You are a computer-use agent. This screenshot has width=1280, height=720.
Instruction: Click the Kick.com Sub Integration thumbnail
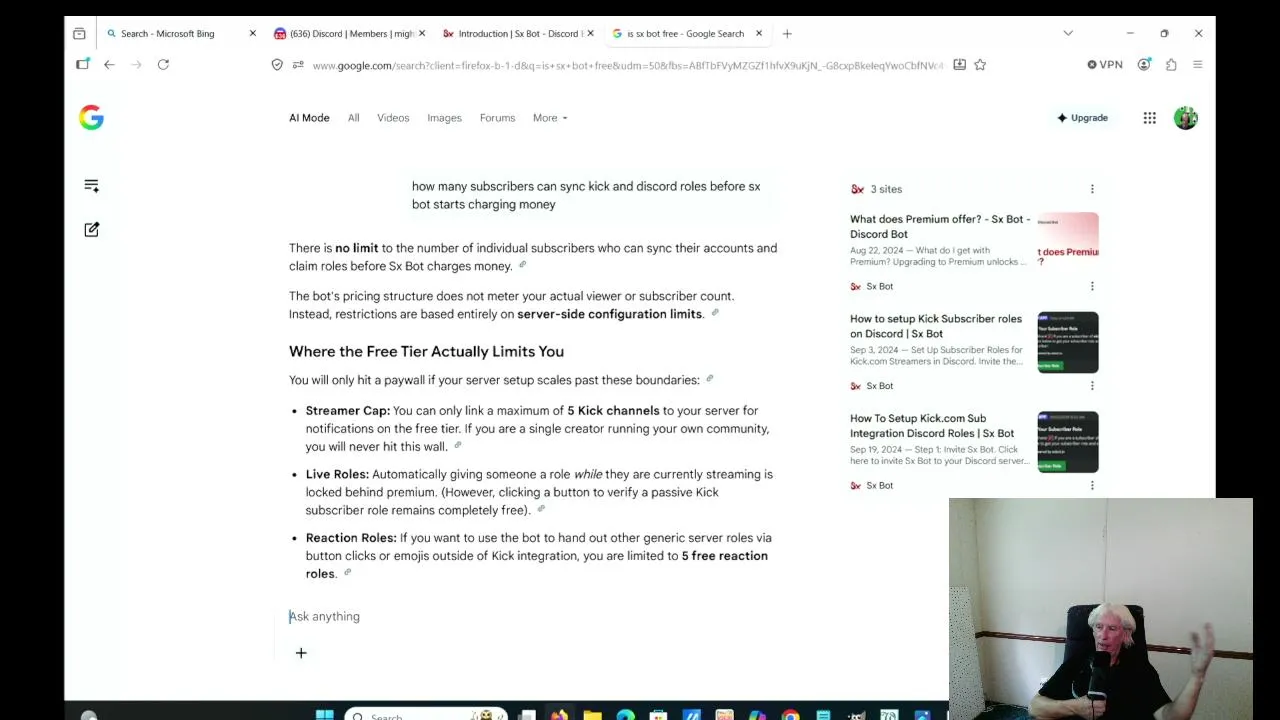coord(1068,442)
